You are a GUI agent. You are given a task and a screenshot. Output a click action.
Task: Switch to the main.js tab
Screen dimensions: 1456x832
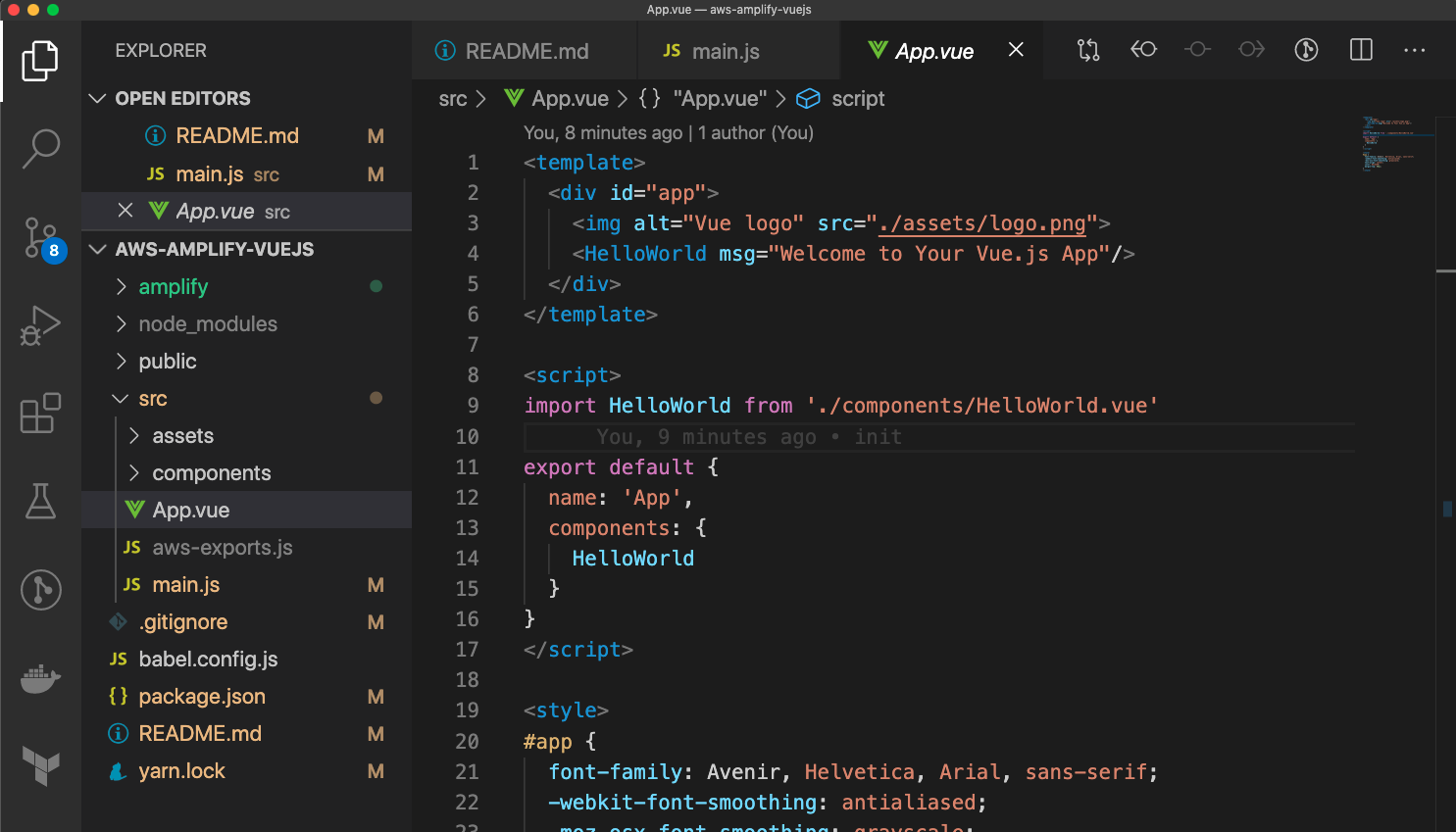click(x=738, y=51)
